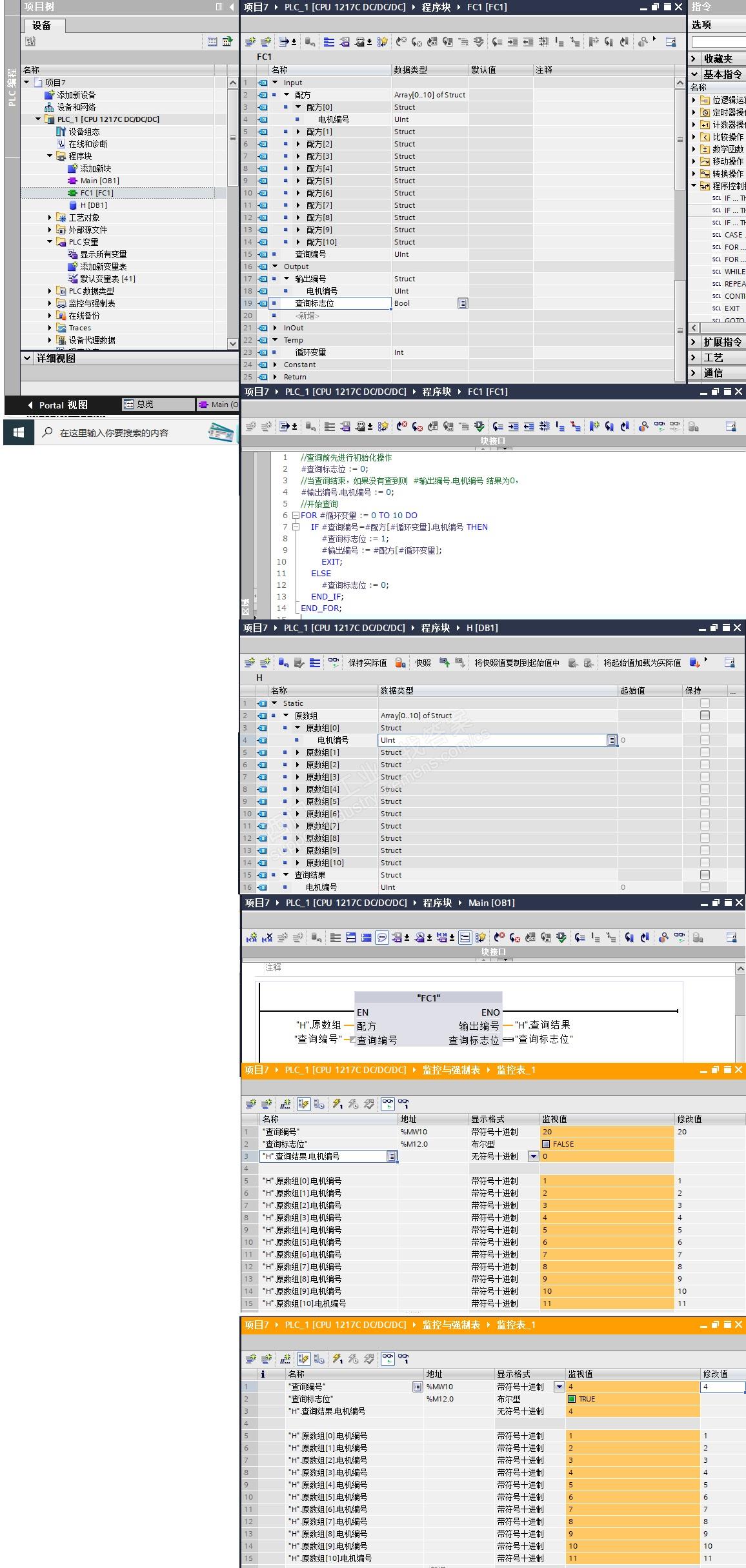Click the monitor-all glasses icon in the first watch table toolbar
Viewport: 746px width, 1568px height.
click(387, 1104)
